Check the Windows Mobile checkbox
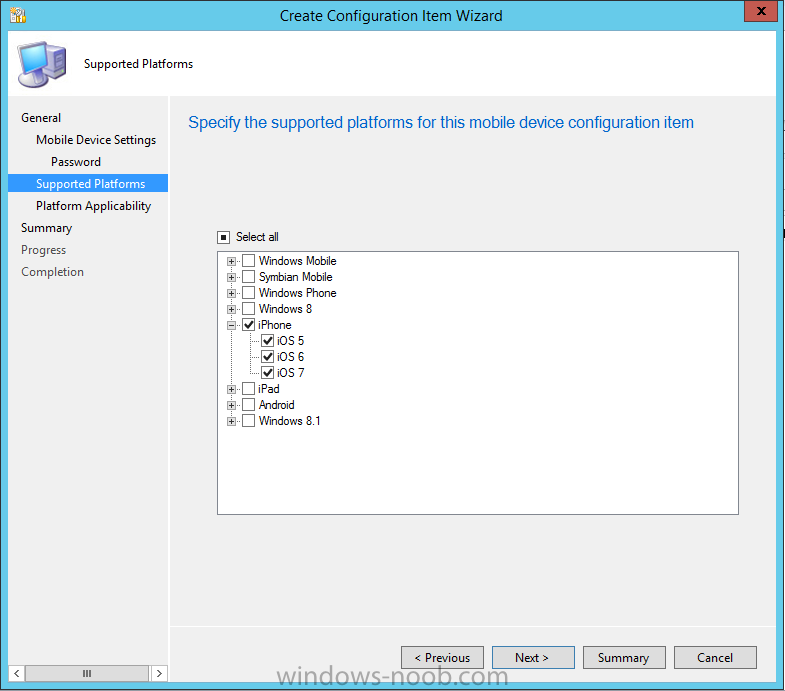 (x=248, y=260)
